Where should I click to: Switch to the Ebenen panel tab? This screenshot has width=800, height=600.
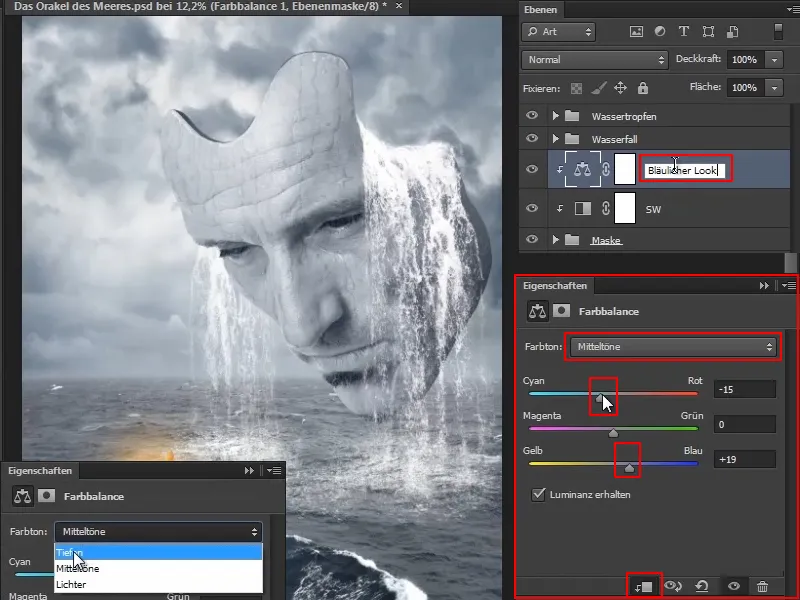[540, 10]
